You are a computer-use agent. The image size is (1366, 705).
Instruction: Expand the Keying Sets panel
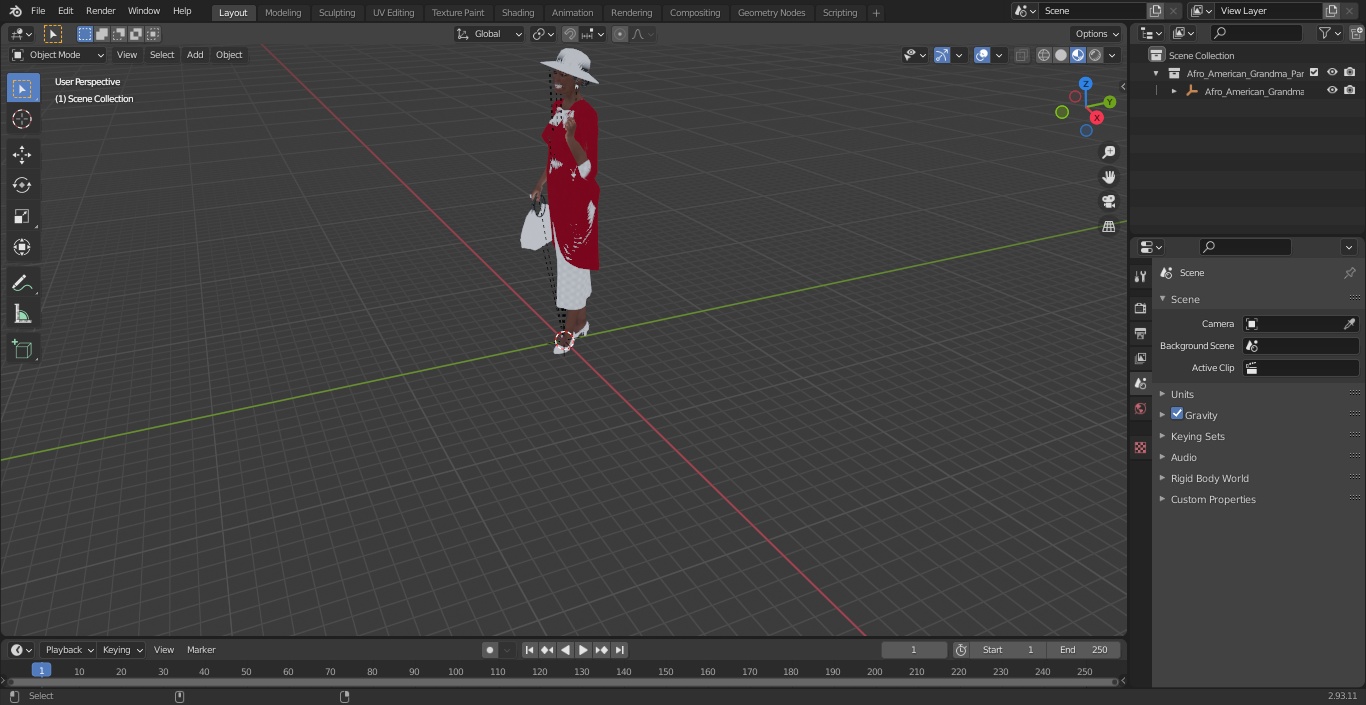click(x=1197, y=436)
